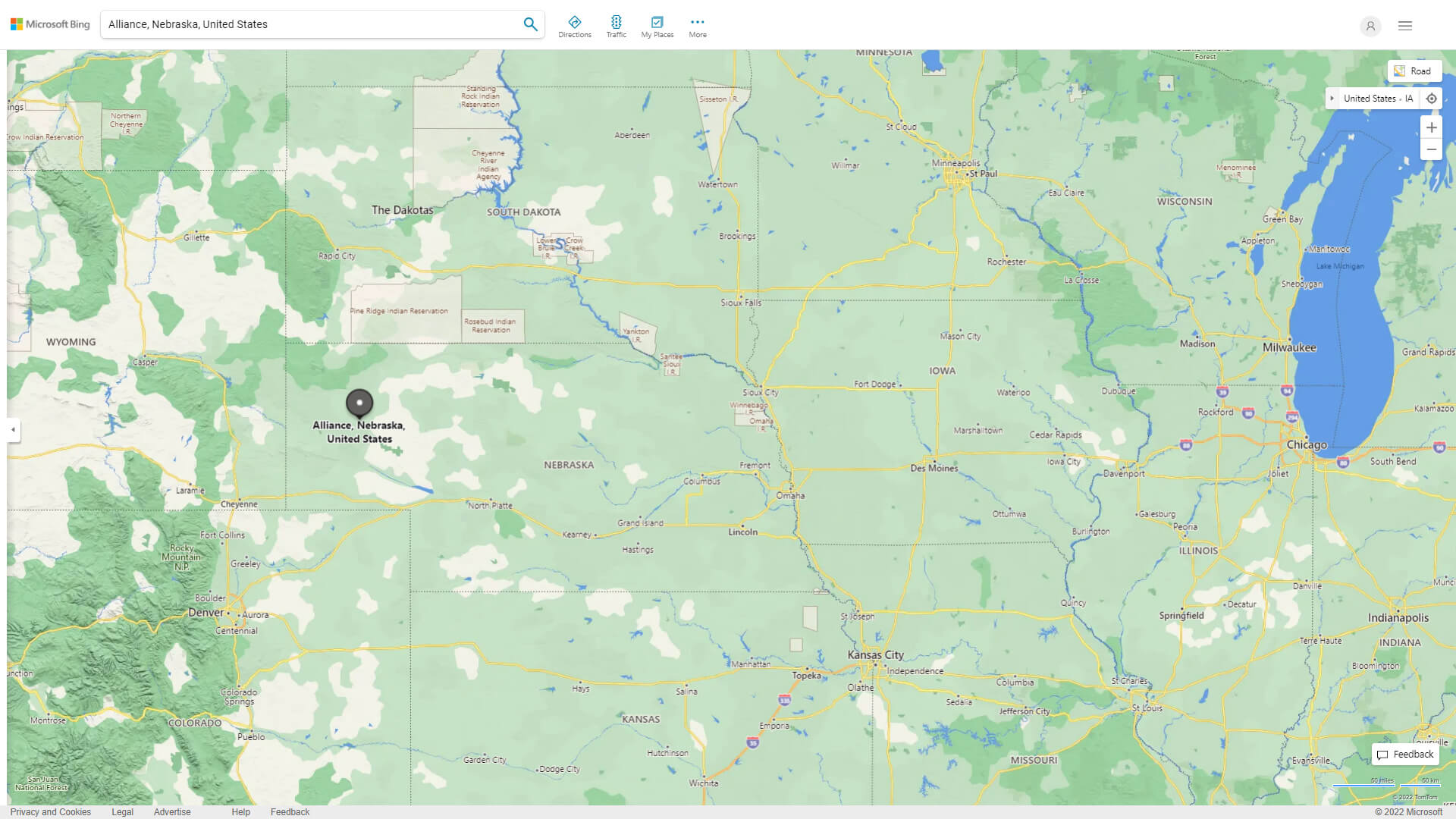This screenshot has height=819, width=1456.
Task: Click the Alliance, Nebraska map pin
Action: coord(359,404)
